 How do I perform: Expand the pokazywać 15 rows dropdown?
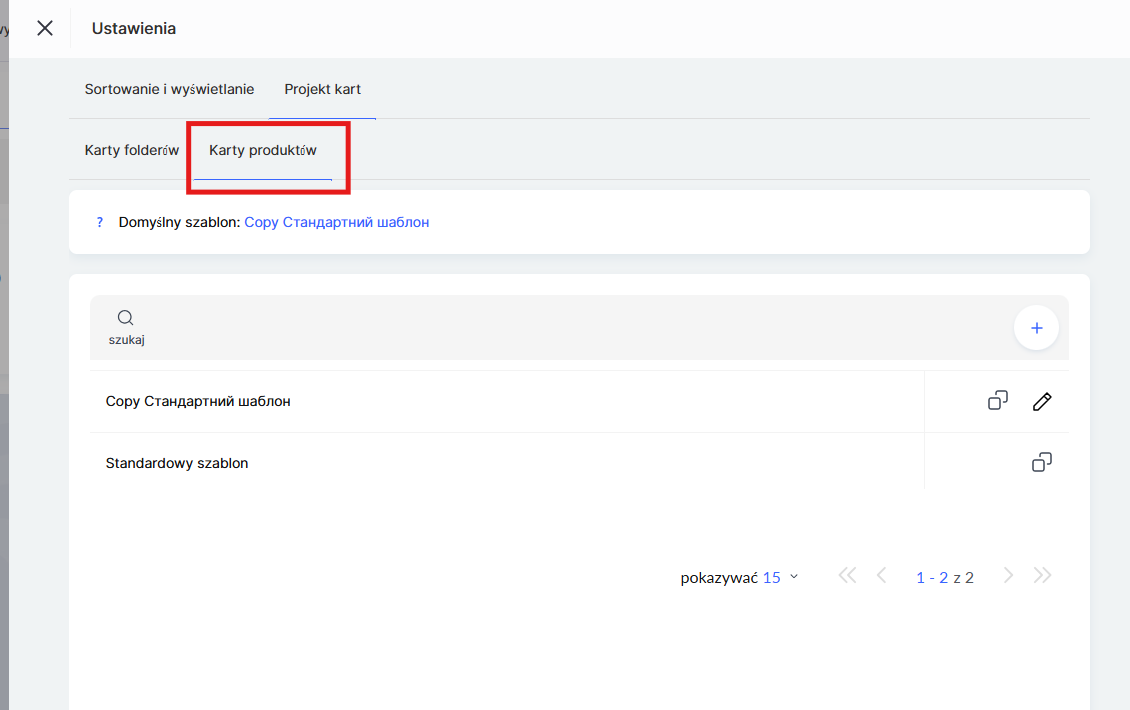[x=780, y=577]
